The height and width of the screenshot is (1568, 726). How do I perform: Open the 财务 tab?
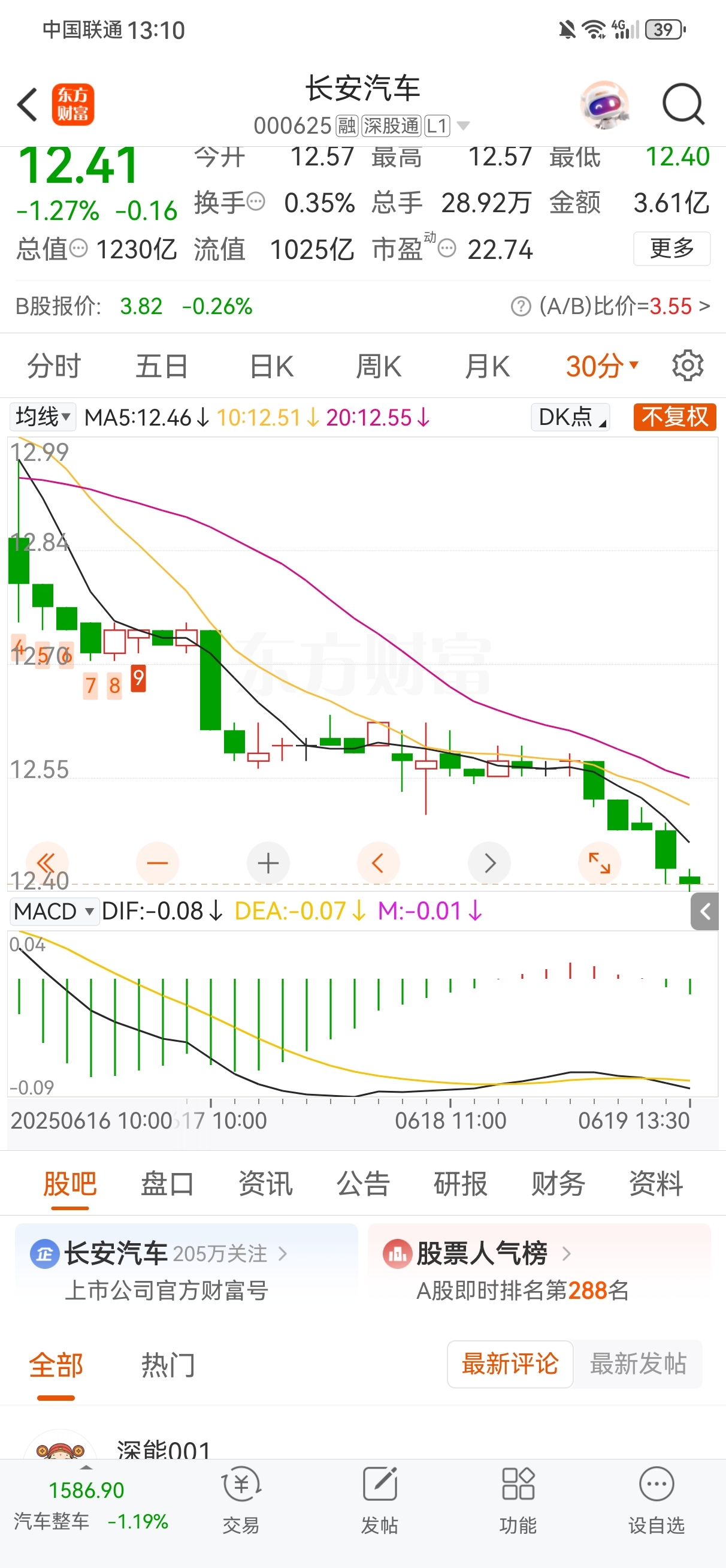(558, 1184)
